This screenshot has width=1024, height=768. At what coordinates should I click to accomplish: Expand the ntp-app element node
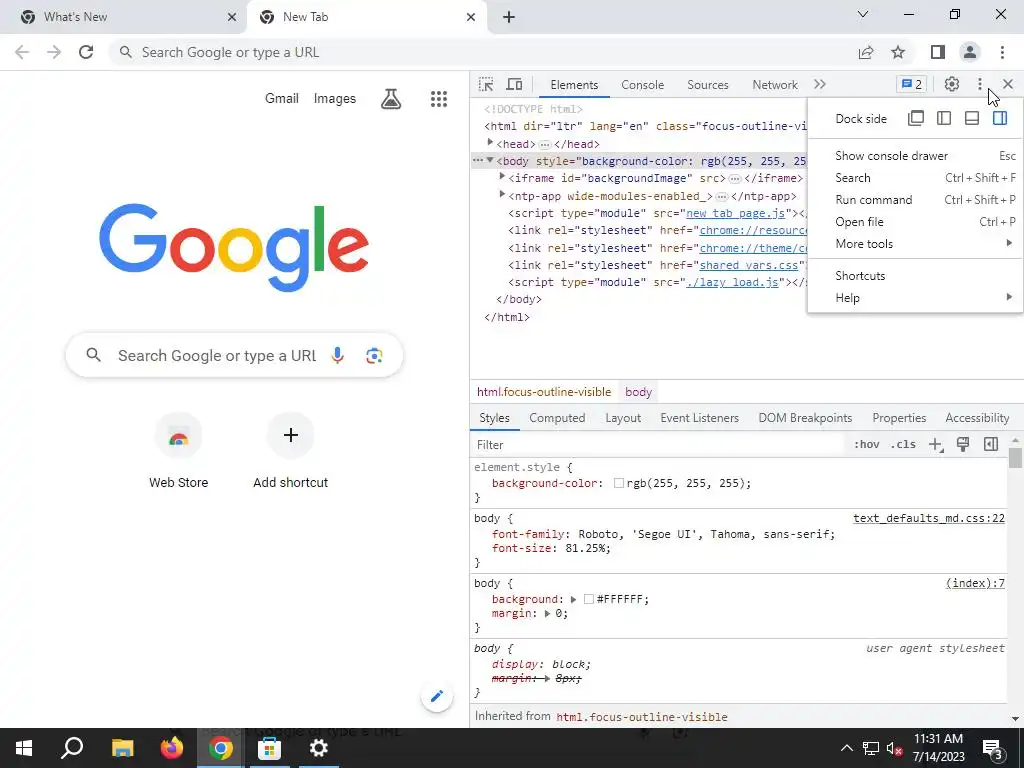502,195
